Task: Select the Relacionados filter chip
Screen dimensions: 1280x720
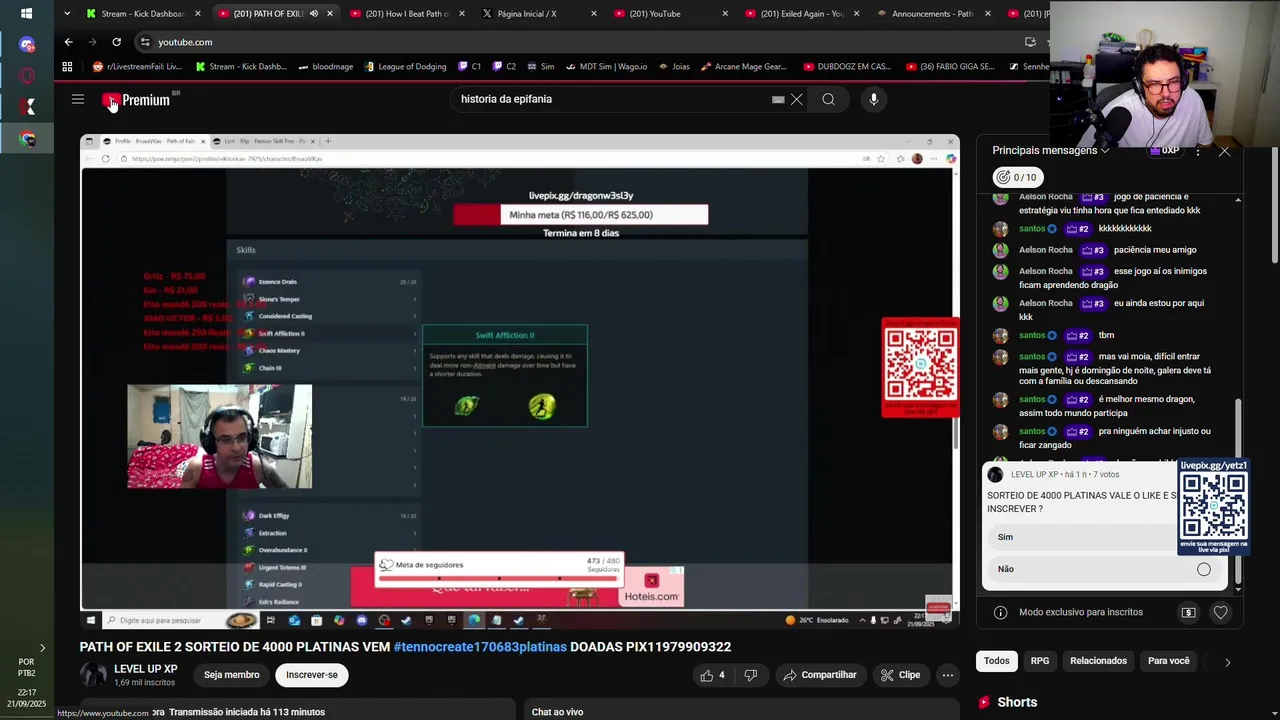Action: tap(1098, 661)
